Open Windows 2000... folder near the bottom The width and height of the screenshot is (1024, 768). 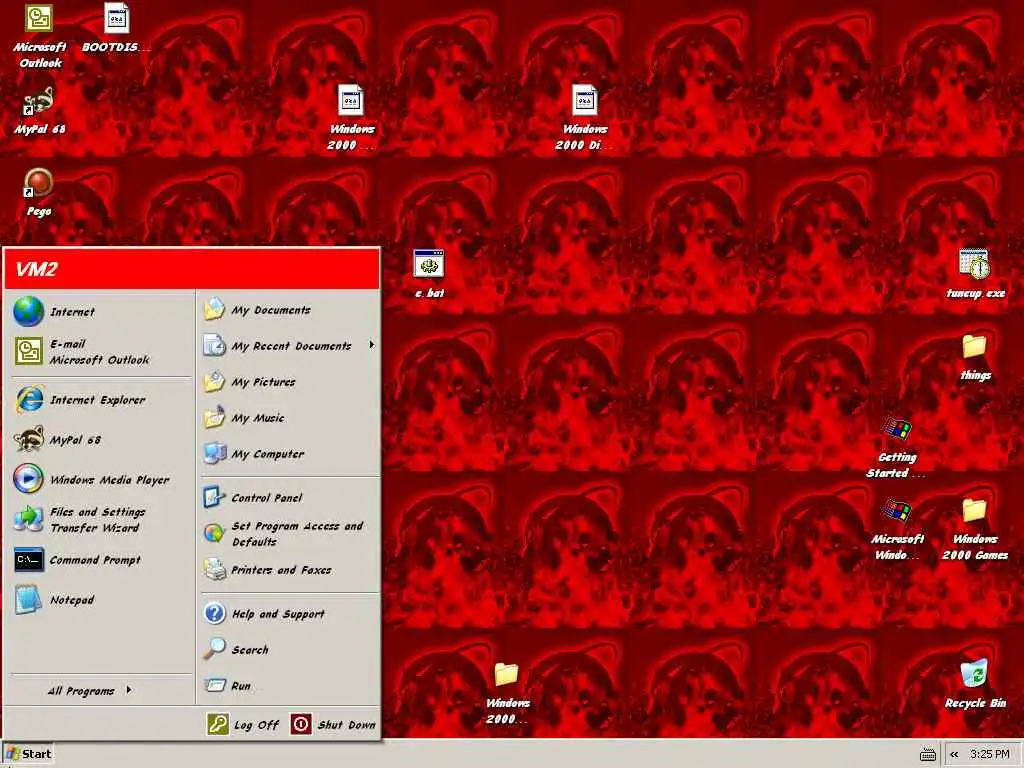(x=507, y=694)
